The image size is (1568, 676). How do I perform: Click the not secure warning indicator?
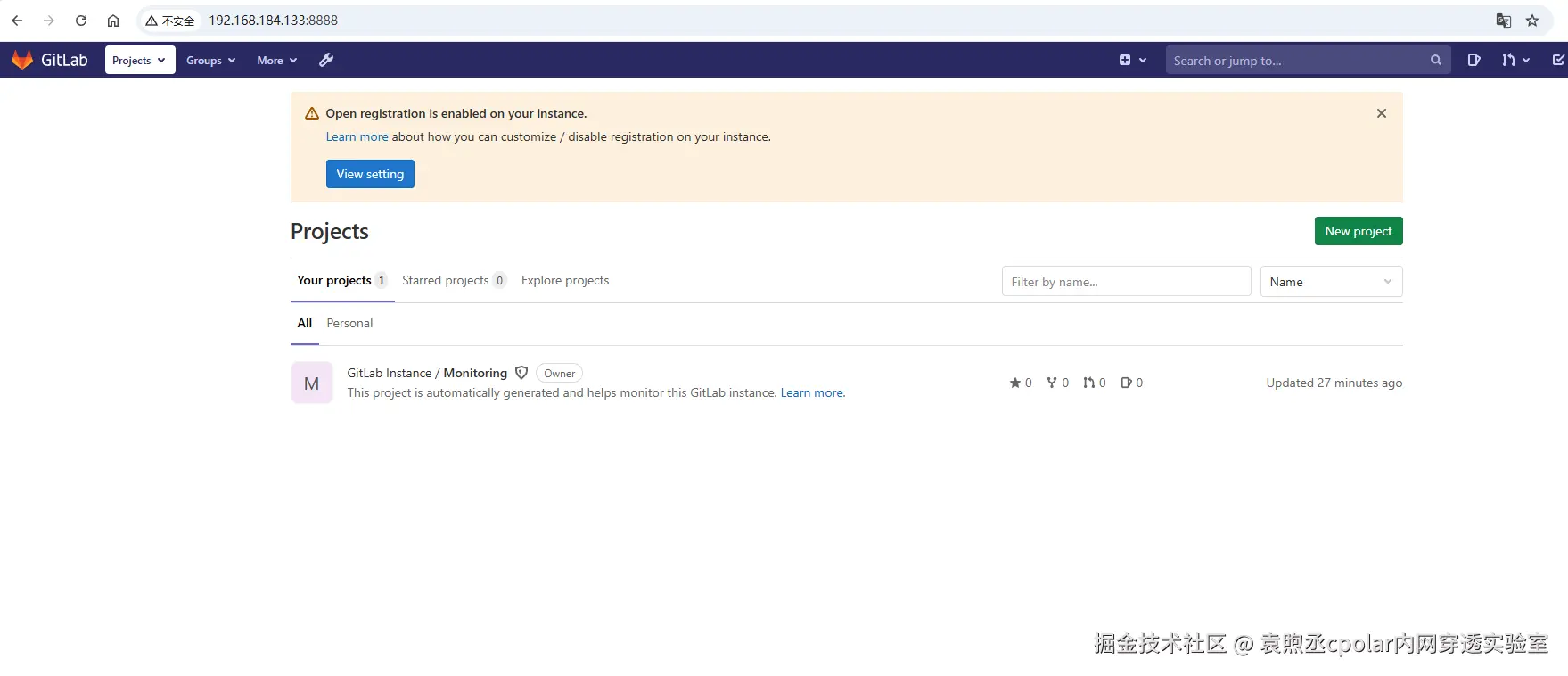coord(170,21)
